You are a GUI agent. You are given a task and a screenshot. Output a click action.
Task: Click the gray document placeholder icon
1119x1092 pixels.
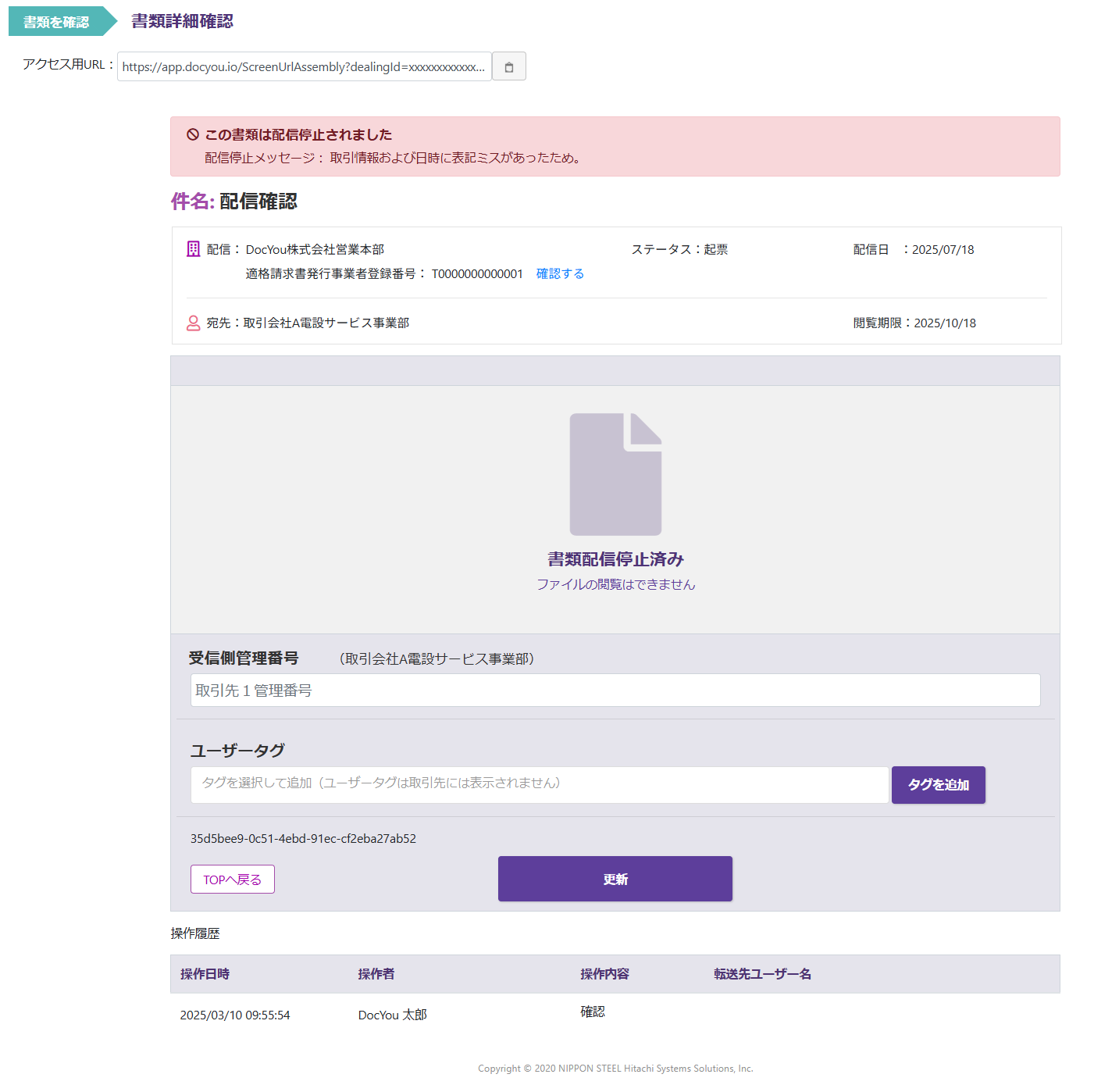tap(615, 474)
